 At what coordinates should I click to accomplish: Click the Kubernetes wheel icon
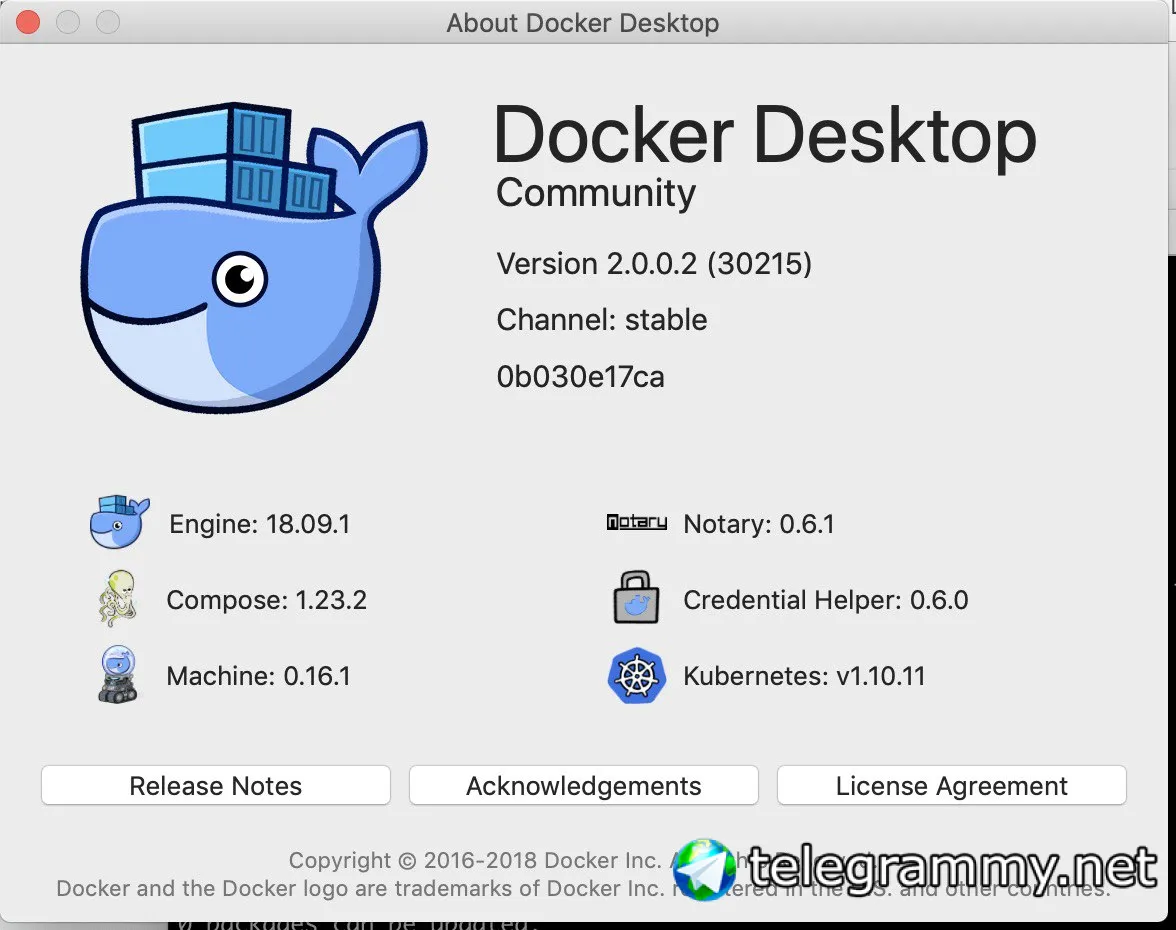click(636, 675)
